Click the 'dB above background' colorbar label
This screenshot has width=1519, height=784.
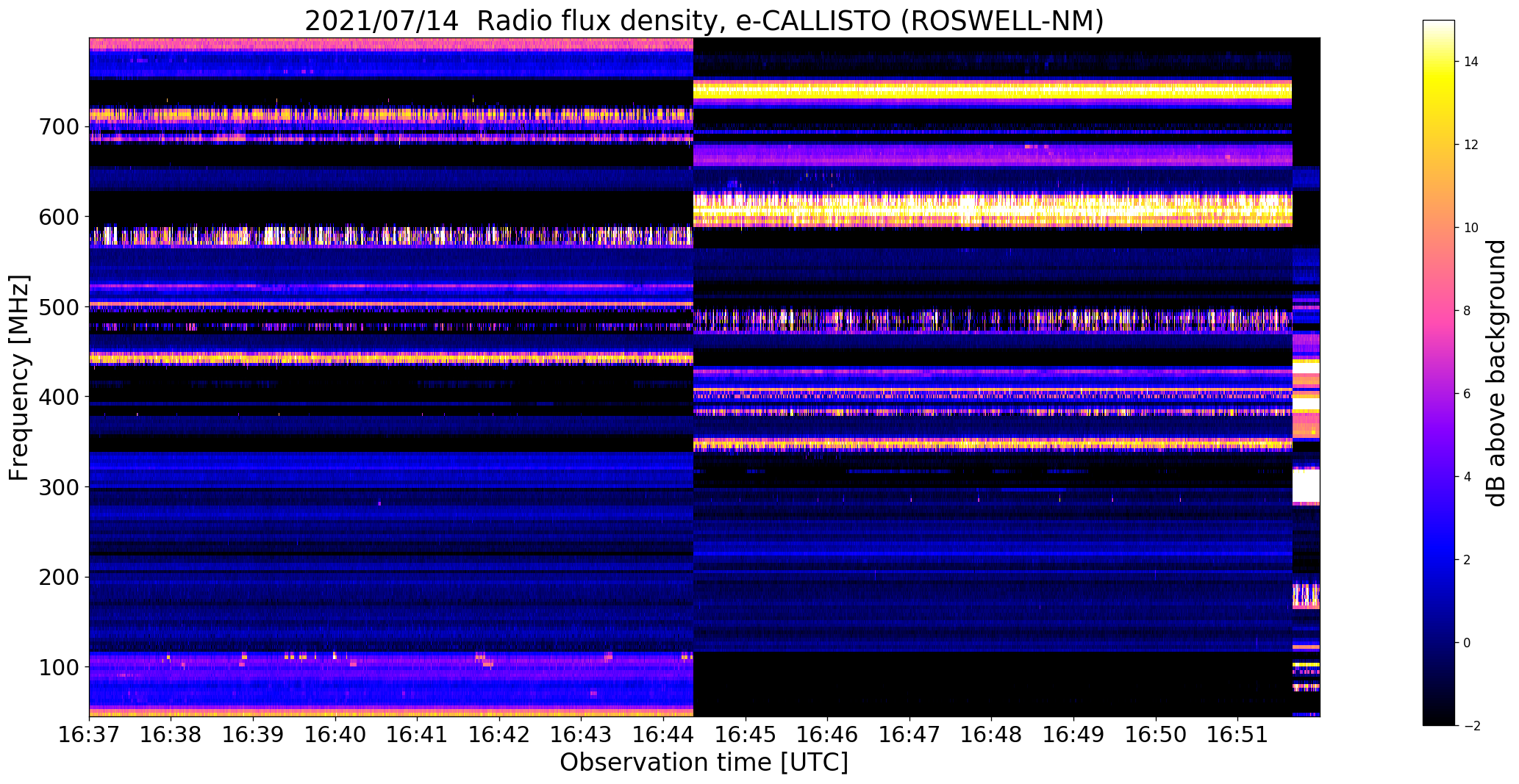click(x=1496, y=373)
